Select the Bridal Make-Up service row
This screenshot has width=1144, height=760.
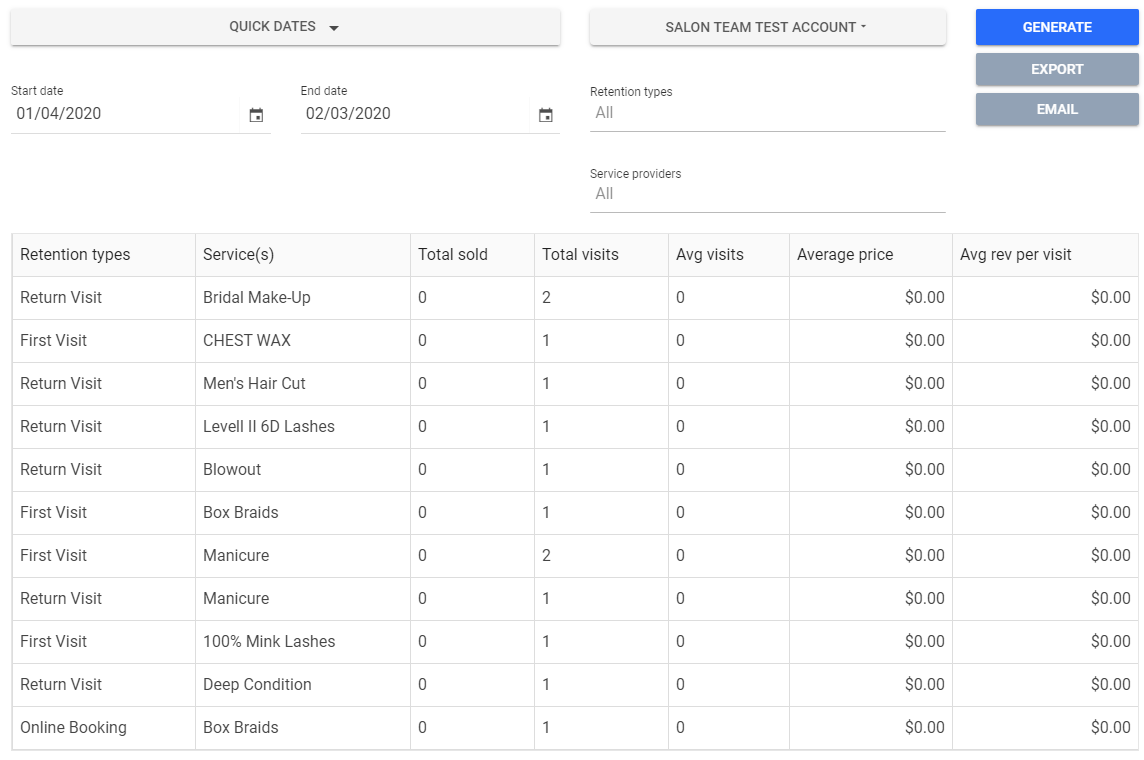pos(257,298)
